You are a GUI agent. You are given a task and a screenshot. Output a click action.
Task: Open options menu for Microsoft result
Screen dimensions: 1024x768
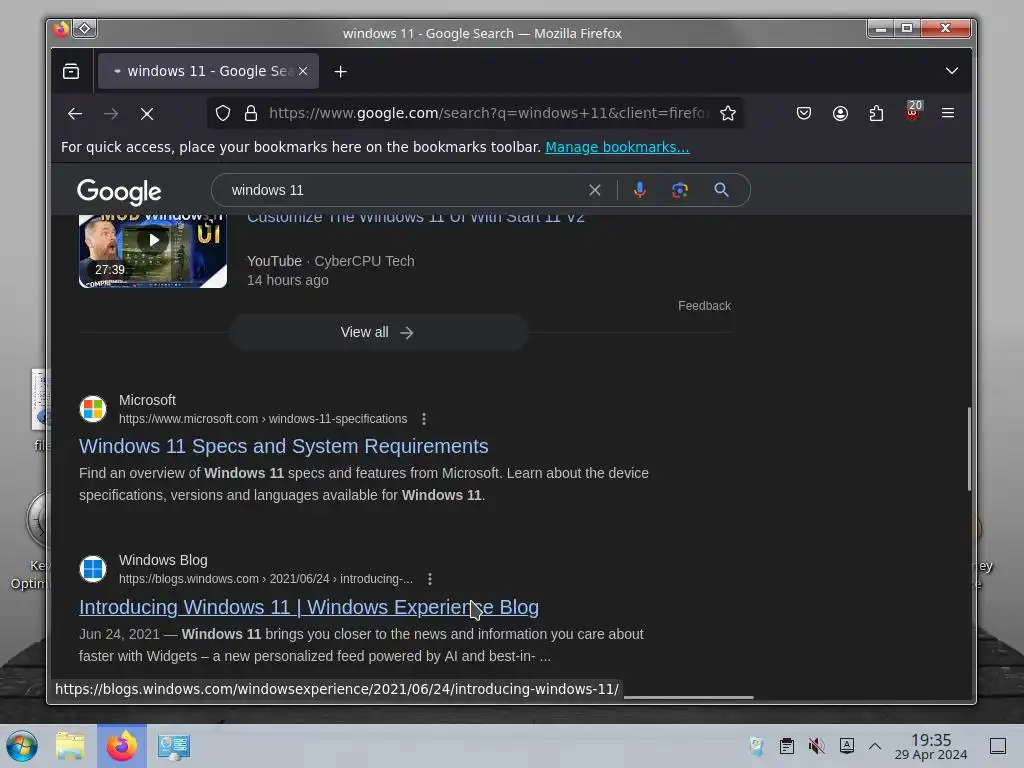point(424,419)
